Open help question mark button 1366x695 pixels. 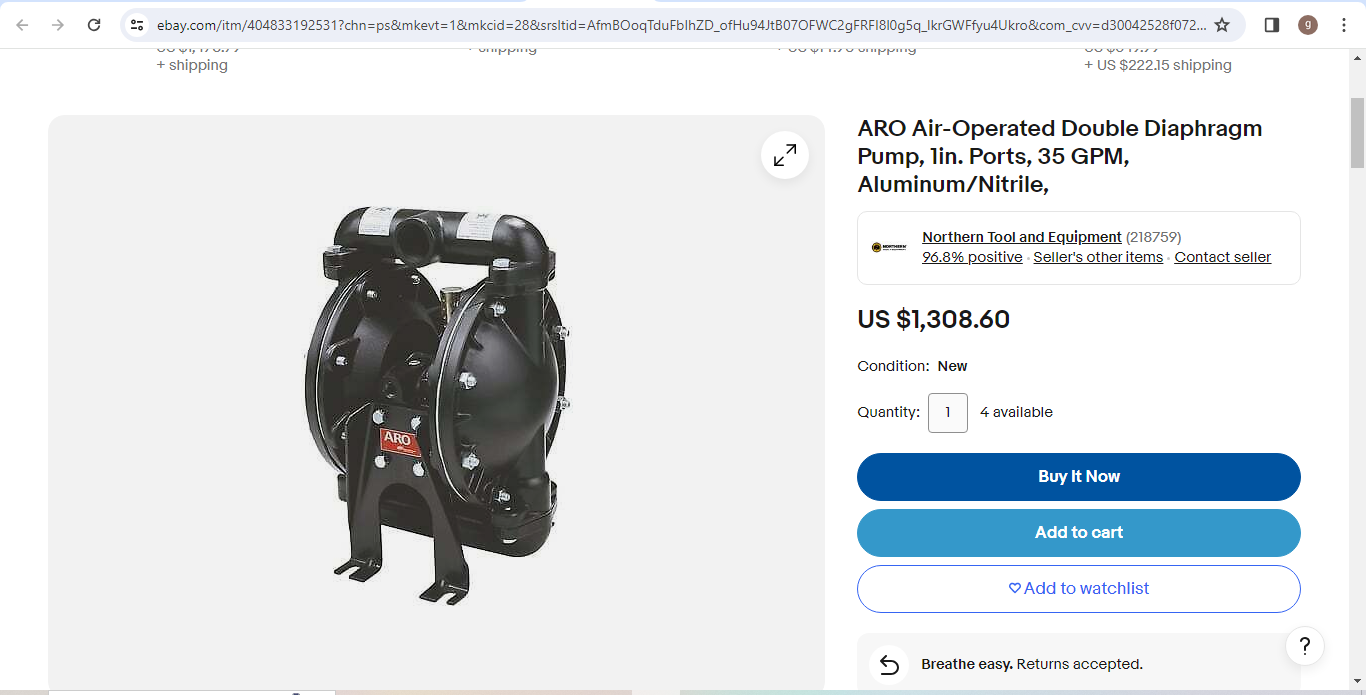1305,646
